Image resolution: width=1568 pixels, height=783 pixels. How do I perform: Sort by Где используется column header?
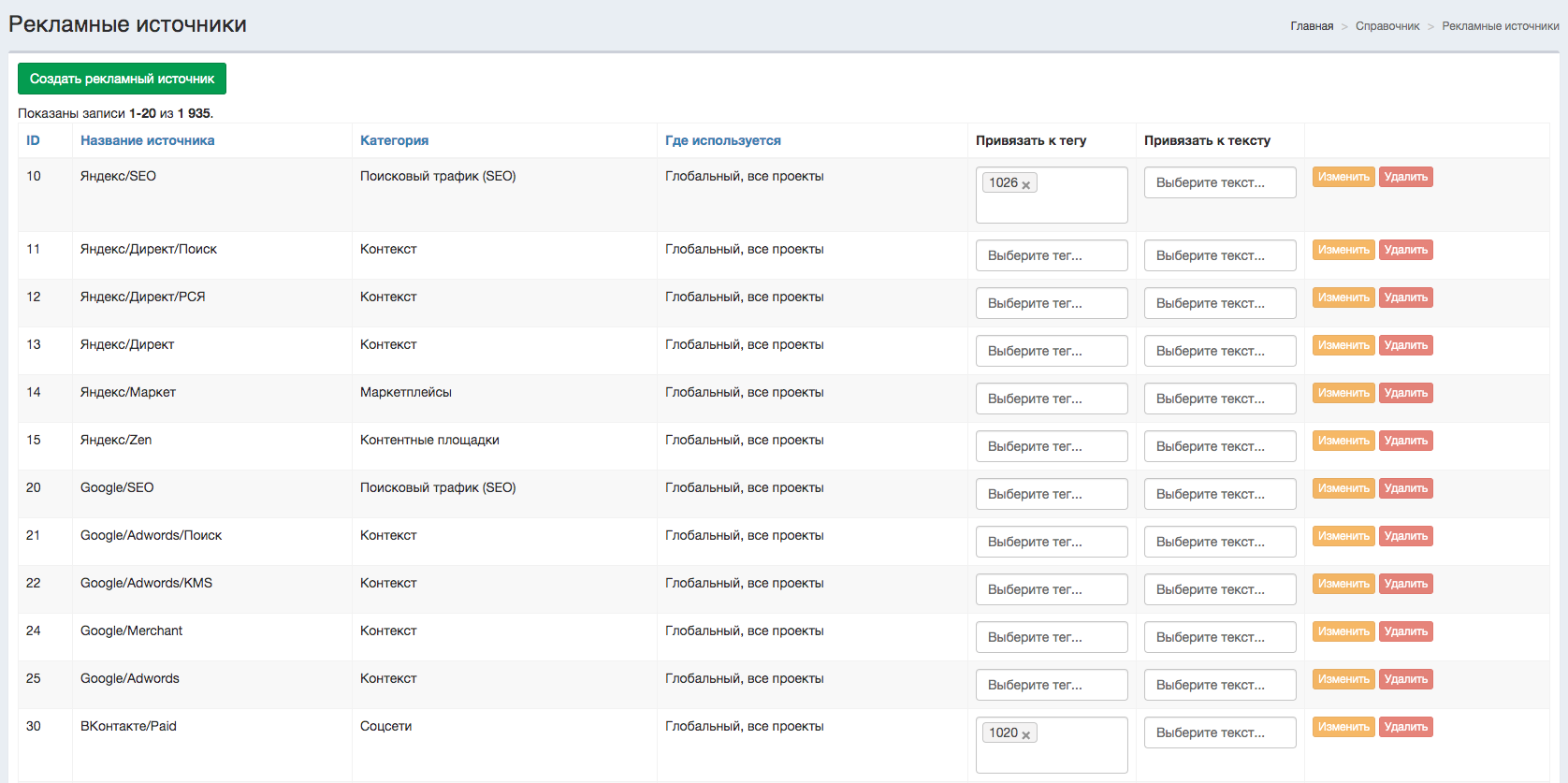[722, 140]
